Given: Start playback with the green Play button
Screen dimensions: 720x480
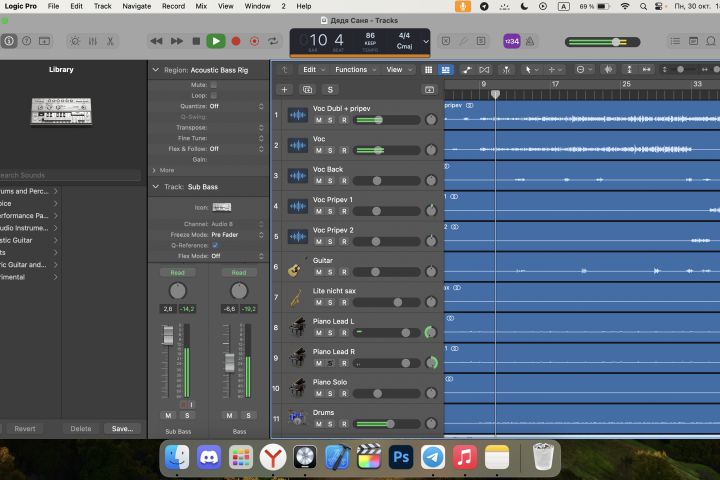Looking at the screenshot, I should pos(216,41).
